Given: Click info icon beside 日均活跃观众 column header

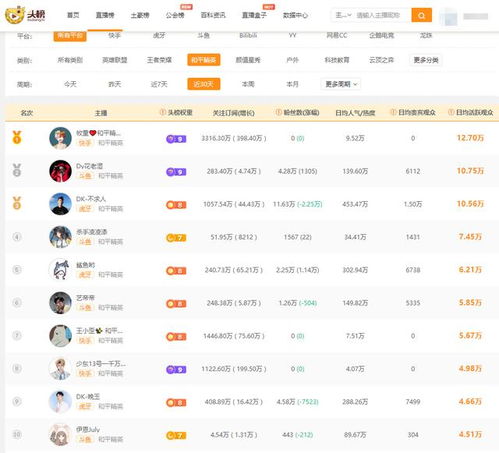Looking at the screenshot, I should 451,112.
